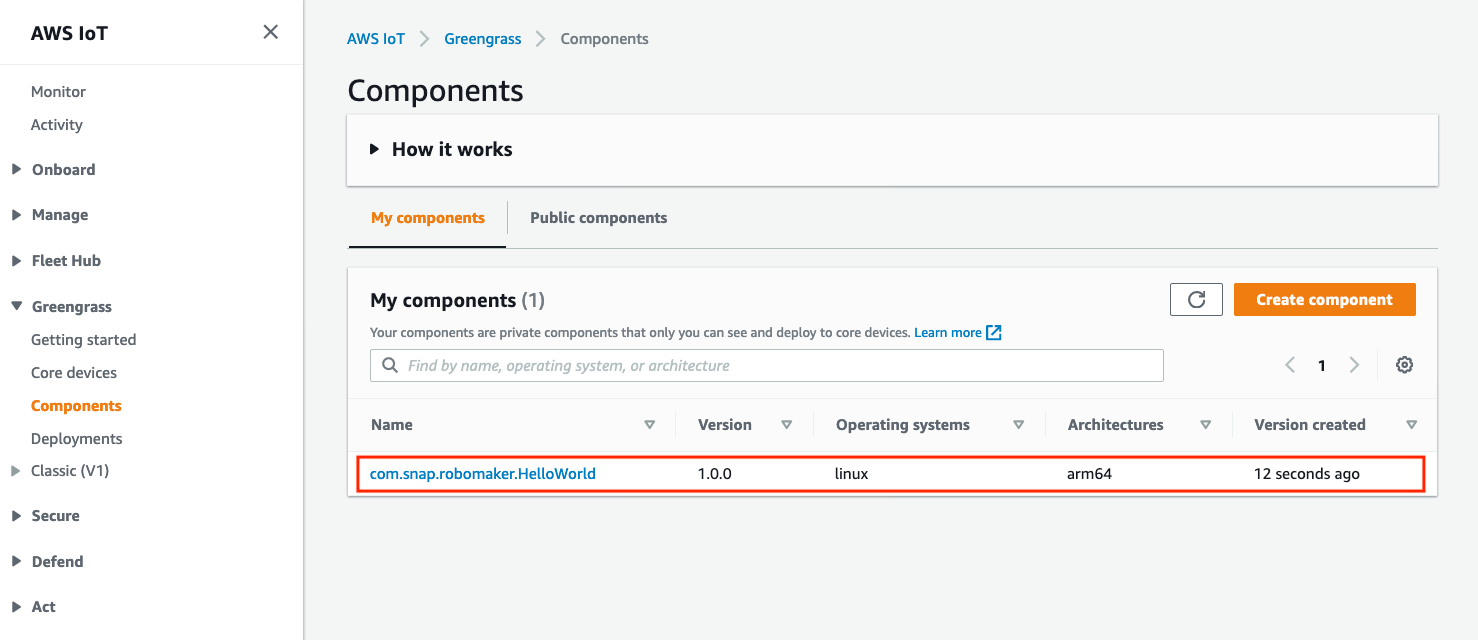Expand the Secure section in the sidebar

pyautogui.click(x=15, y=515)
